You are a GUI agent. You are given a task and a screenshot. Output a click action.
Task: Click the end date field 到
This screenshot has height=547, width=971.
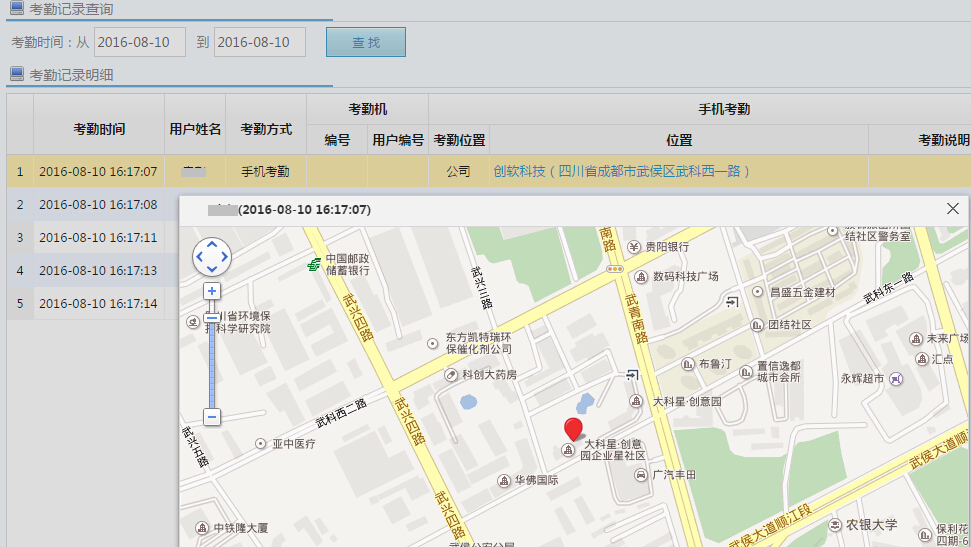260,42
